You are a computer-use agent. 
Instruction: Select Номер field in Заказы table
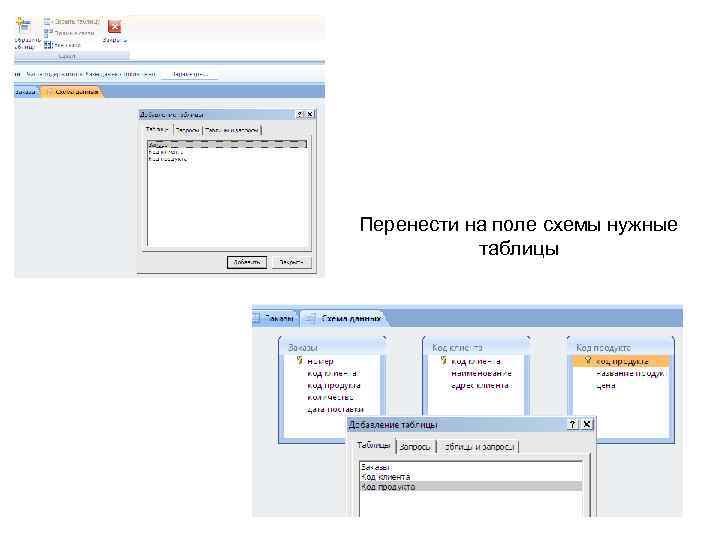[x=320, y=362]
